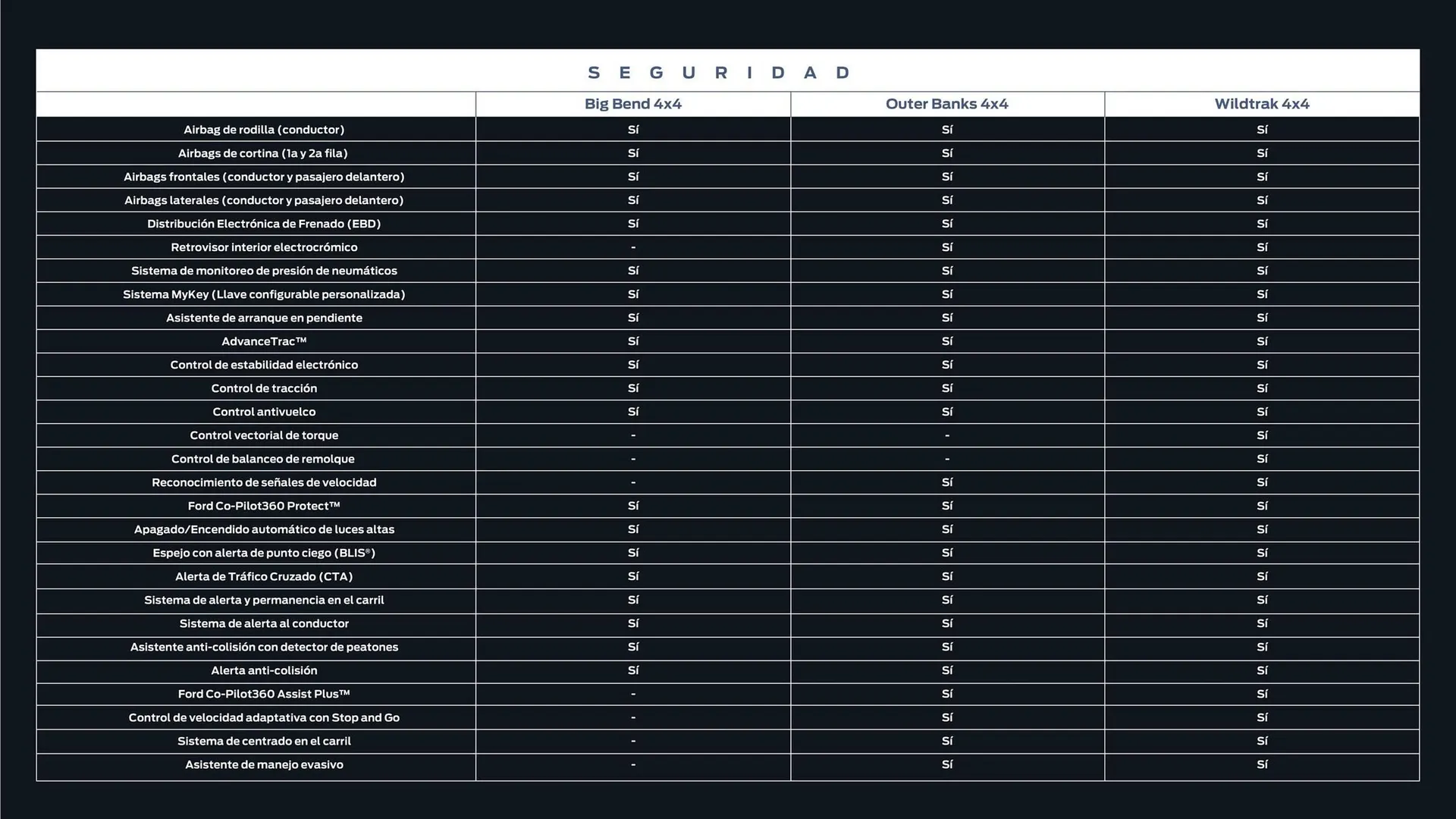Screen dimensions: 1456x819
Task: Select Reconocimiento de señales de velocidad
Action: (x=264, y=482)
